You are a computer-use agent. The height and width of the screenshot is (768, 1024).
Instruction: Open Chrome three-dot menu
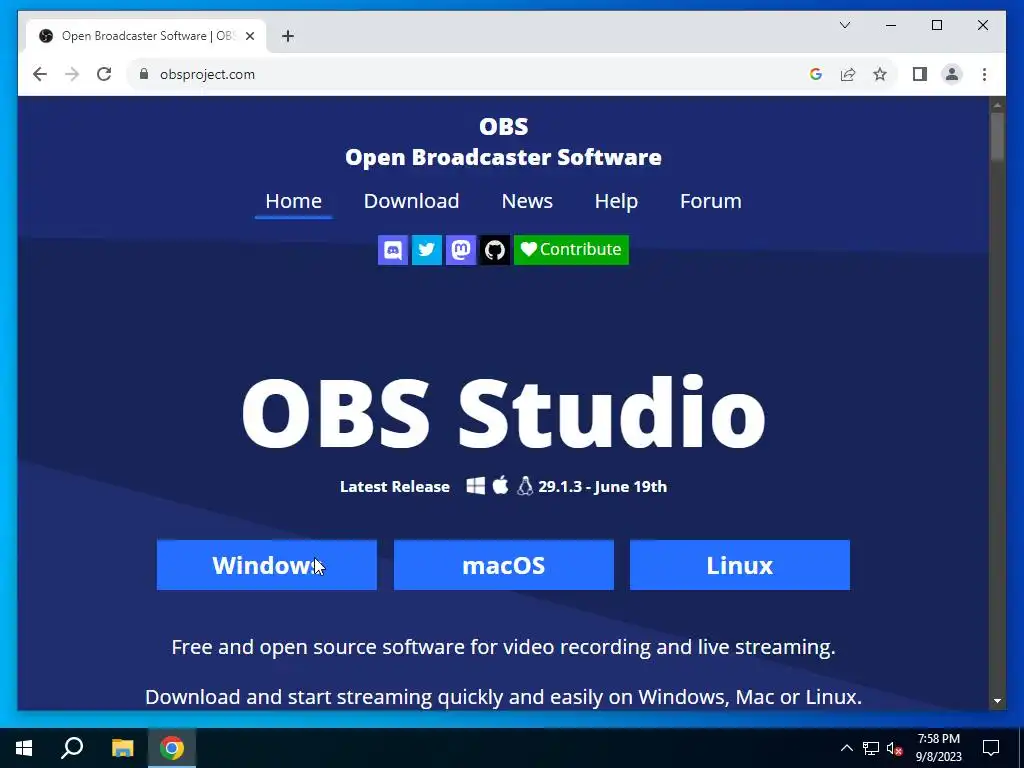[984, 74]
